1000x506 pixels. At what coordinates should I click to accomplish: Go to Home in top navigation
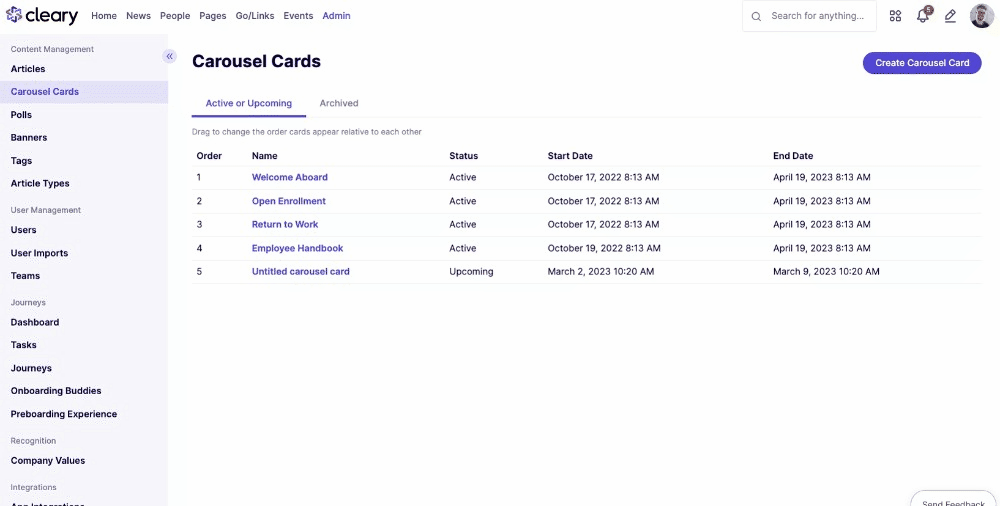click(x=104, y=16)
